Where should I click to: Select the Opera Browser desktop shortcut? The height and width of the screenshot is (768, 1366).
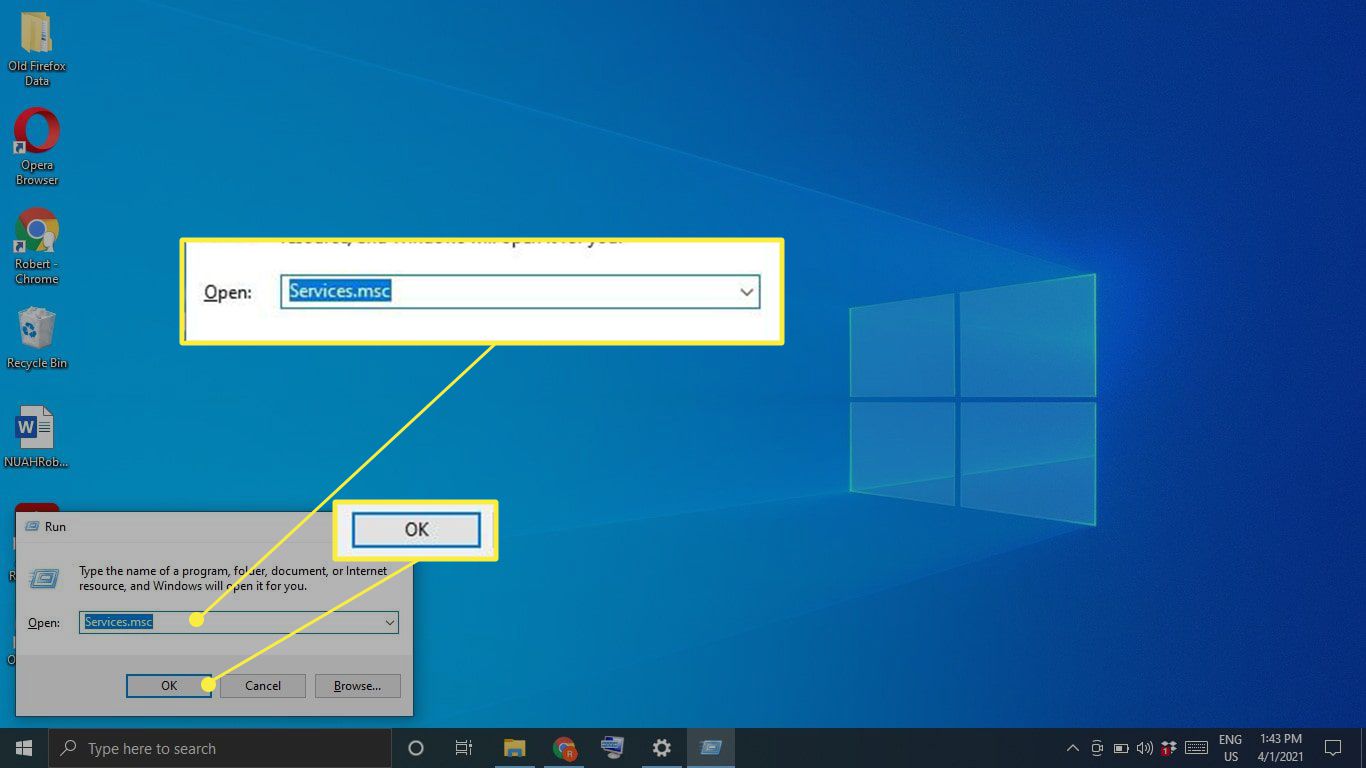(x=37, y=133)
